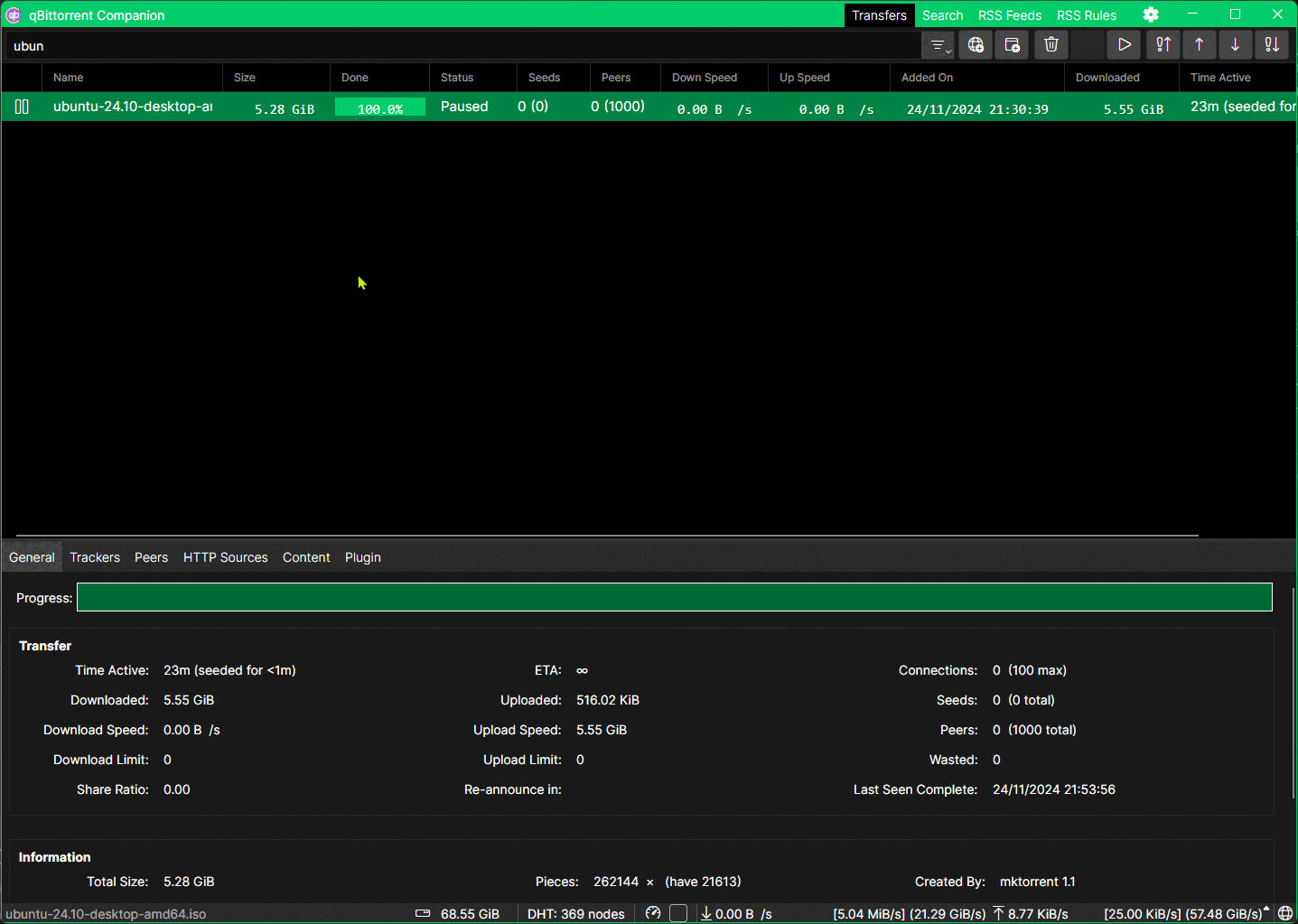
Task: Open the torrent filter dropdown
Action: pyautogui.click(x=938, y=45)
